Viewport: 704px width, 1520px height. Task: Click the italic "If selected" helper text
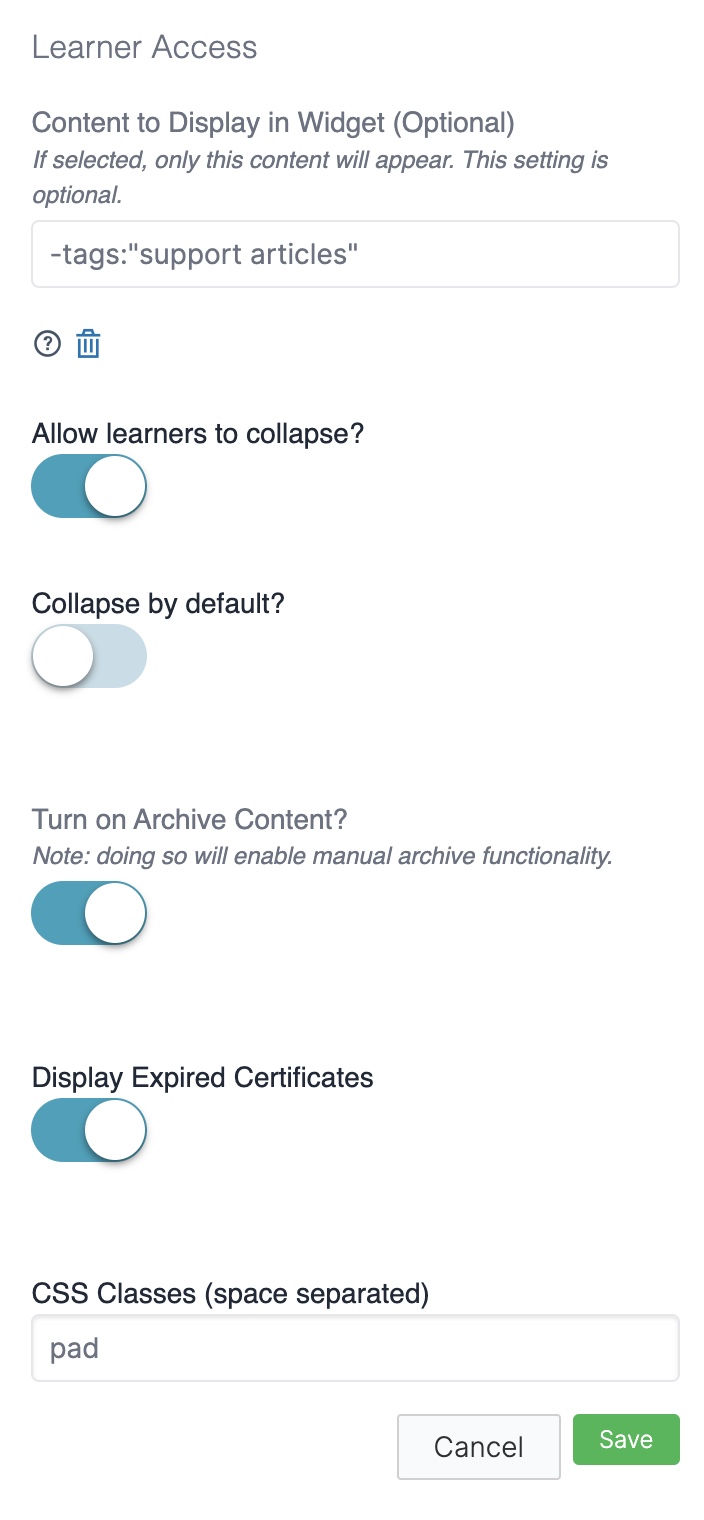point(320,177)
